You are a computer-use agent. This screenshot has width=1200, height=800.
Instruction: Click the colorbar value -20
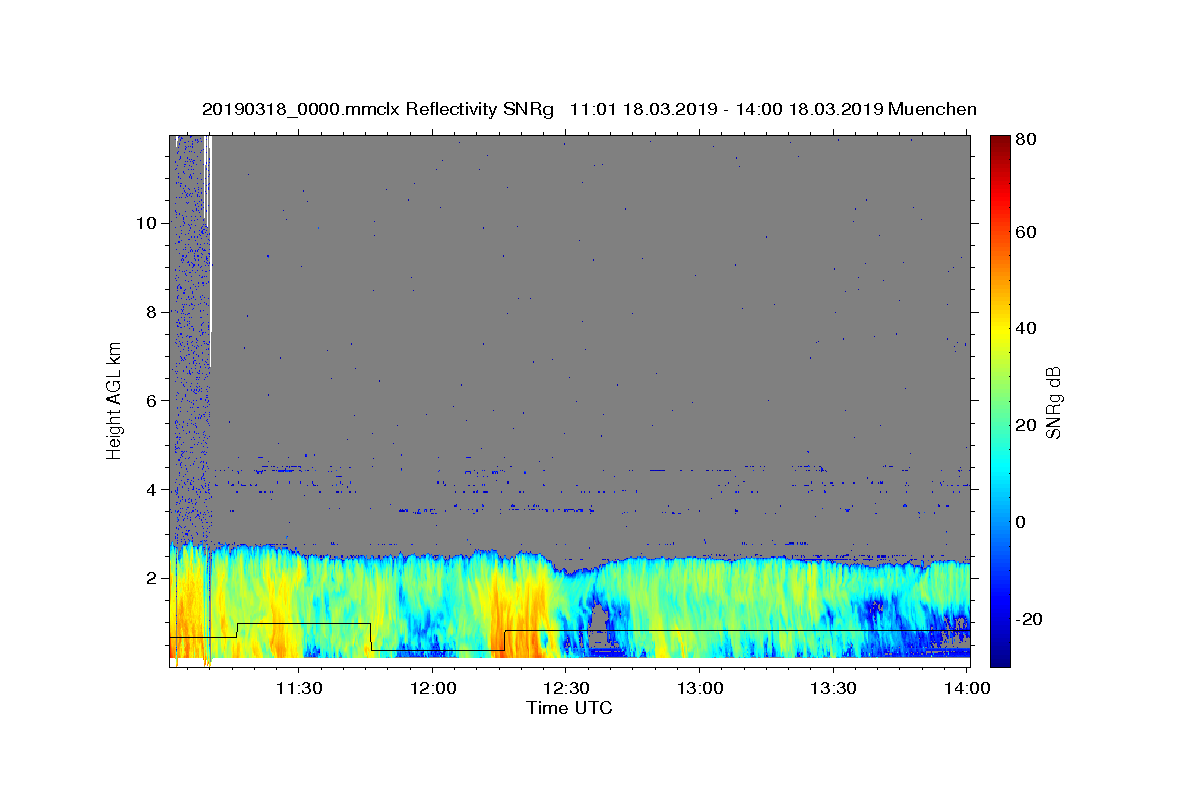click(1029, 619)
